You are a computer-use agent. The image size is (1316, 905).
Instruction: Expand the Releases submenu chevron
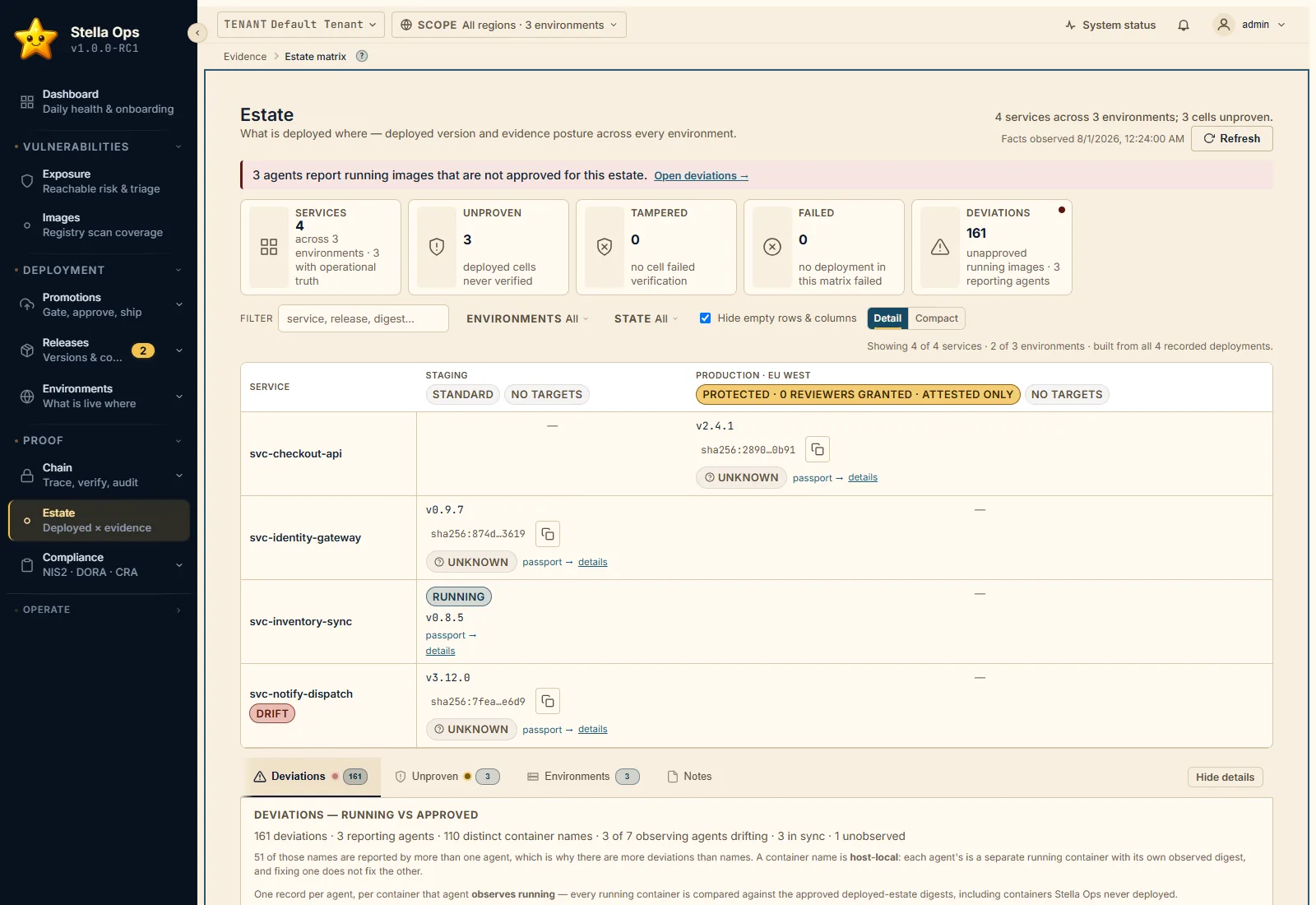click(178, 350)
